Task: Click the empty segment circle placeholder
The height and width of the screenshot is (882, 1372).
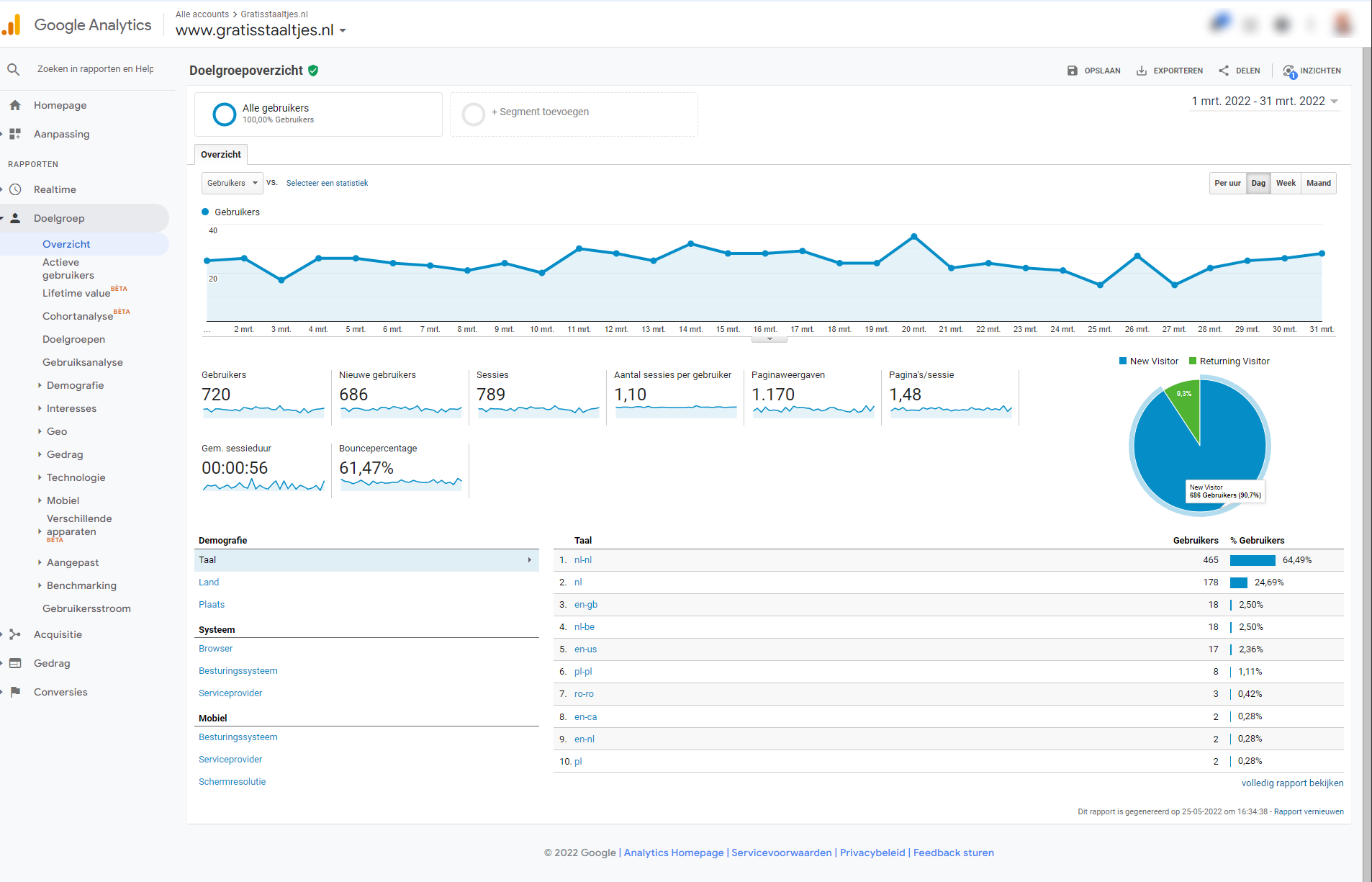Action: (x=474, y=114)
